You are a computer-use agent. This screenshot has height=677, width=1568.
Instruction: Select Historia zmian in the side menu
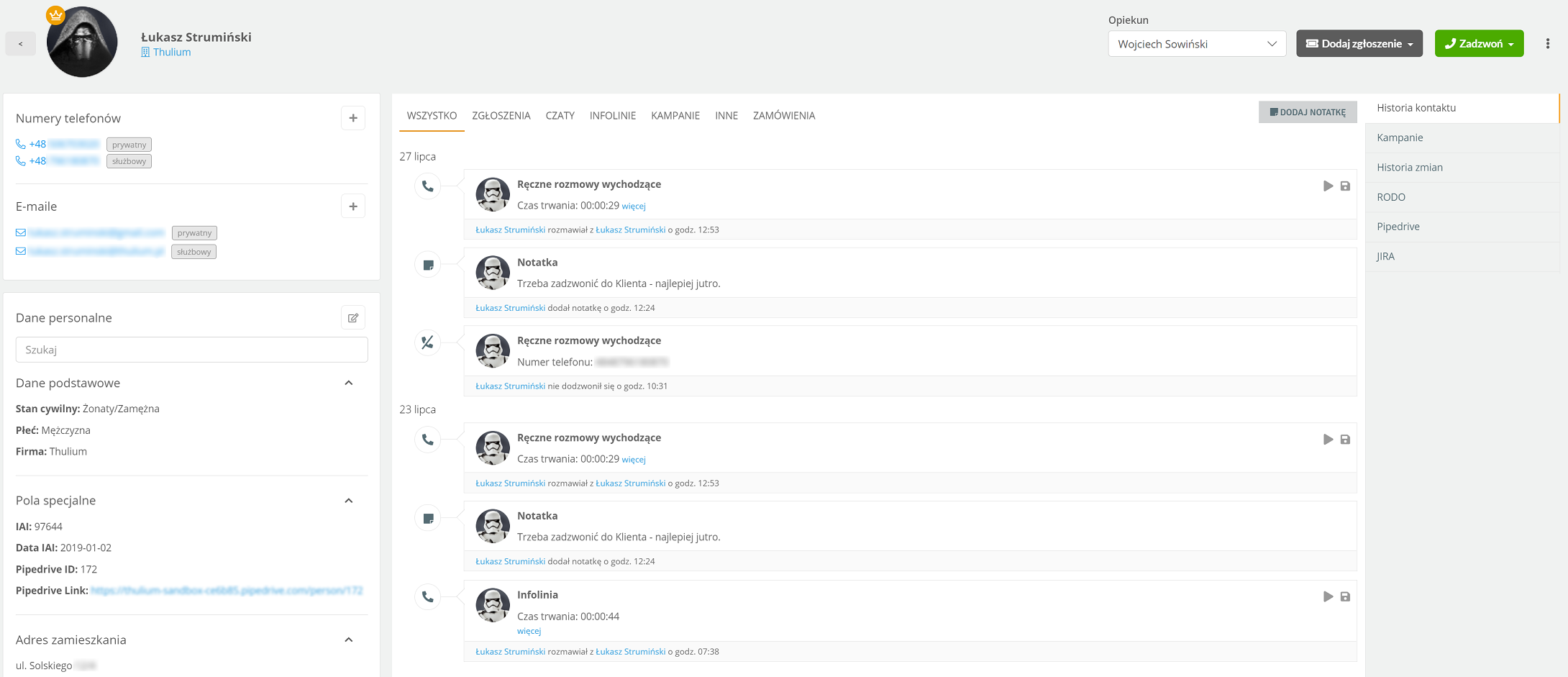[1462, 168]
